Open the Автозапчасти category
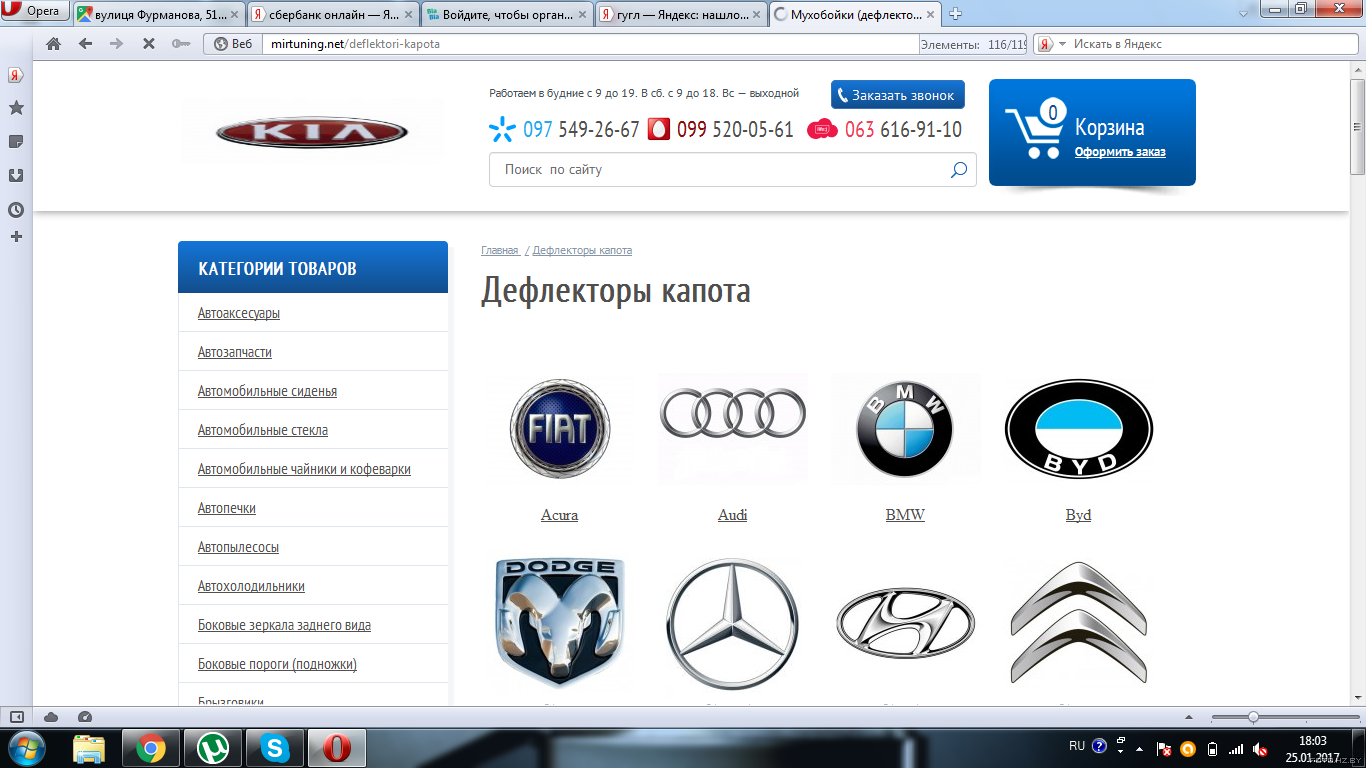This screenshot has width=1366, height=768. click(235, 352)
